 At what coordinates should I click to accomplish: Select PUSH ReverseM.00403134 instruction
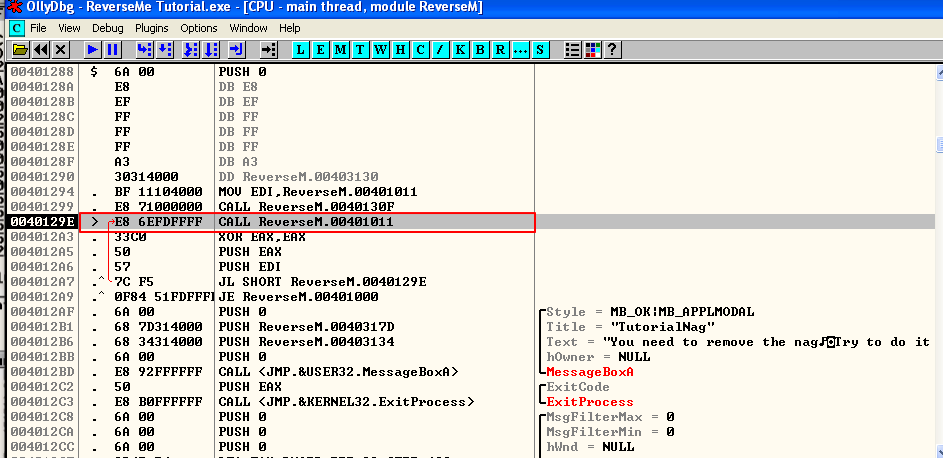pyautogui.click(x=306, y=342)
